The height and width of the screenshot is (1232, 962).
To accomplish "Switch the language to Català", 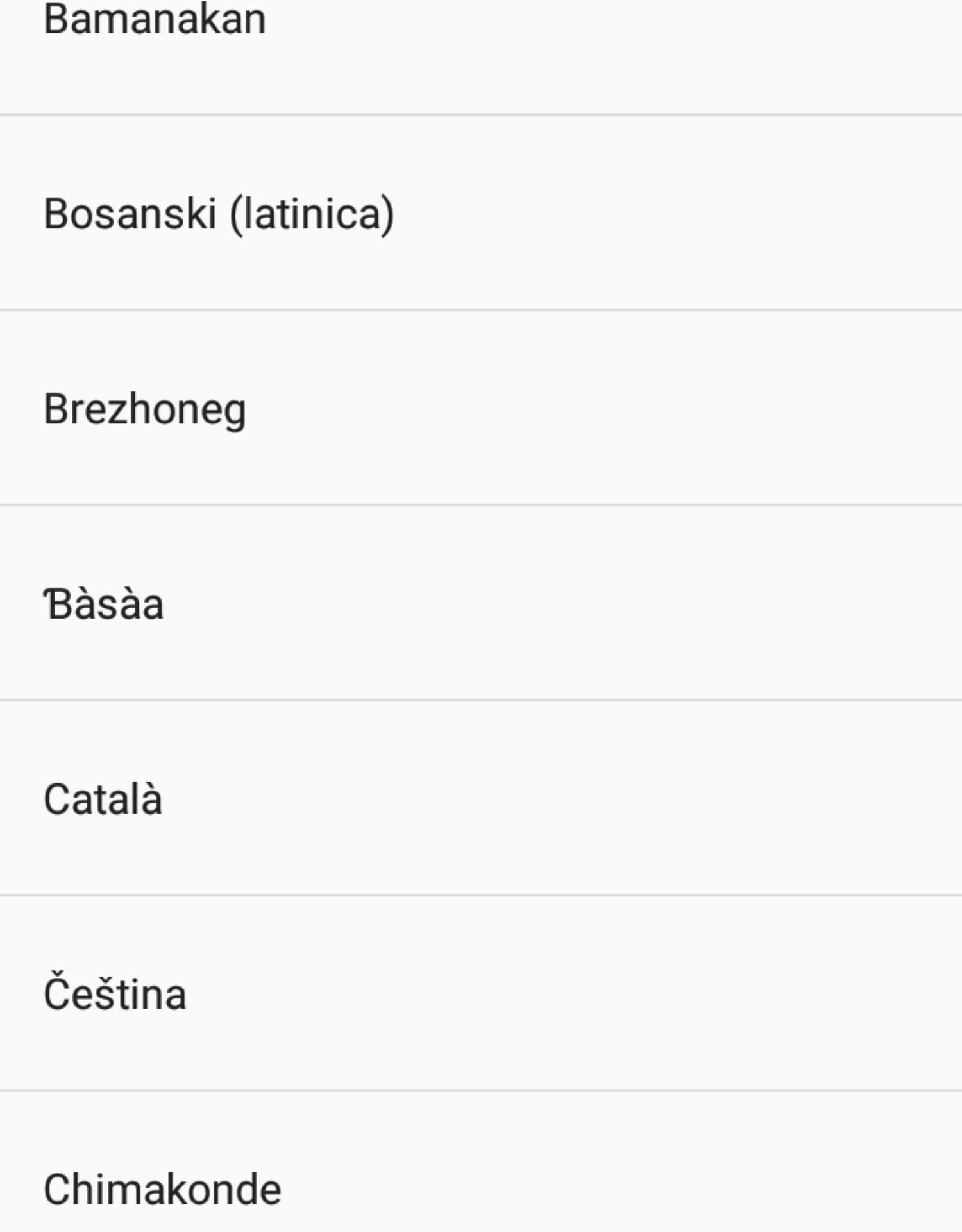I will 103,800.
